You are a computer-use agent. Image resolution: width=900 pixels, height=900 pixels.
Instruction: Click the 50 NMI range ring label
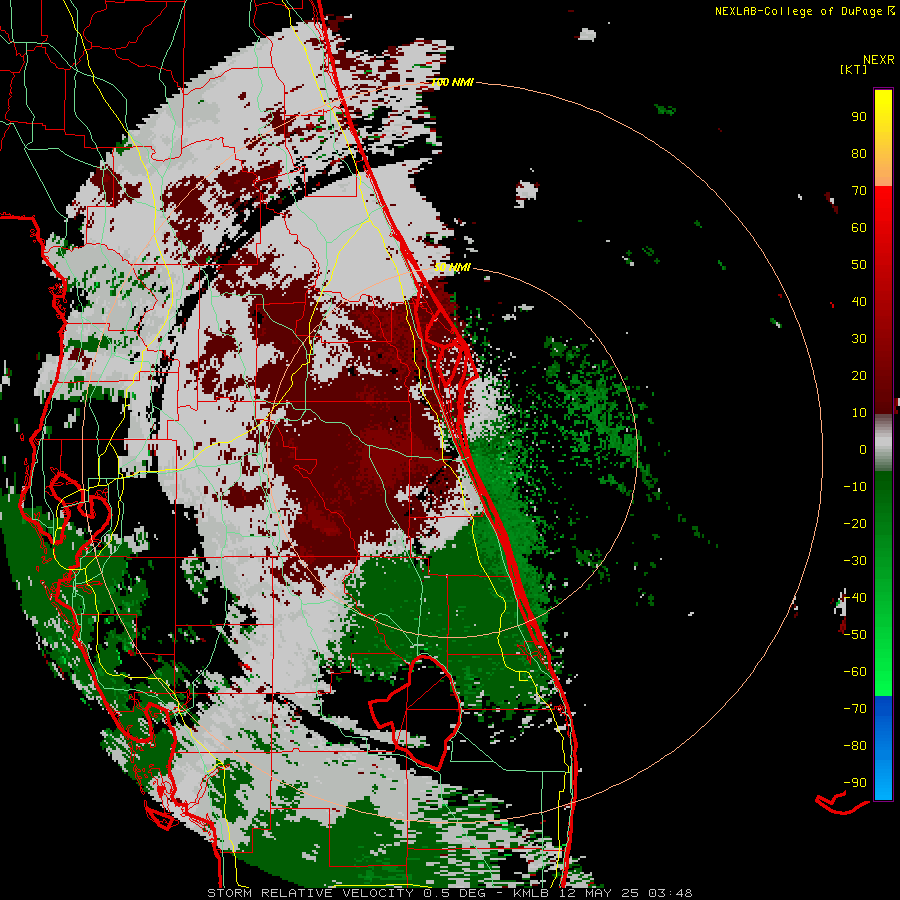point(452,267)
